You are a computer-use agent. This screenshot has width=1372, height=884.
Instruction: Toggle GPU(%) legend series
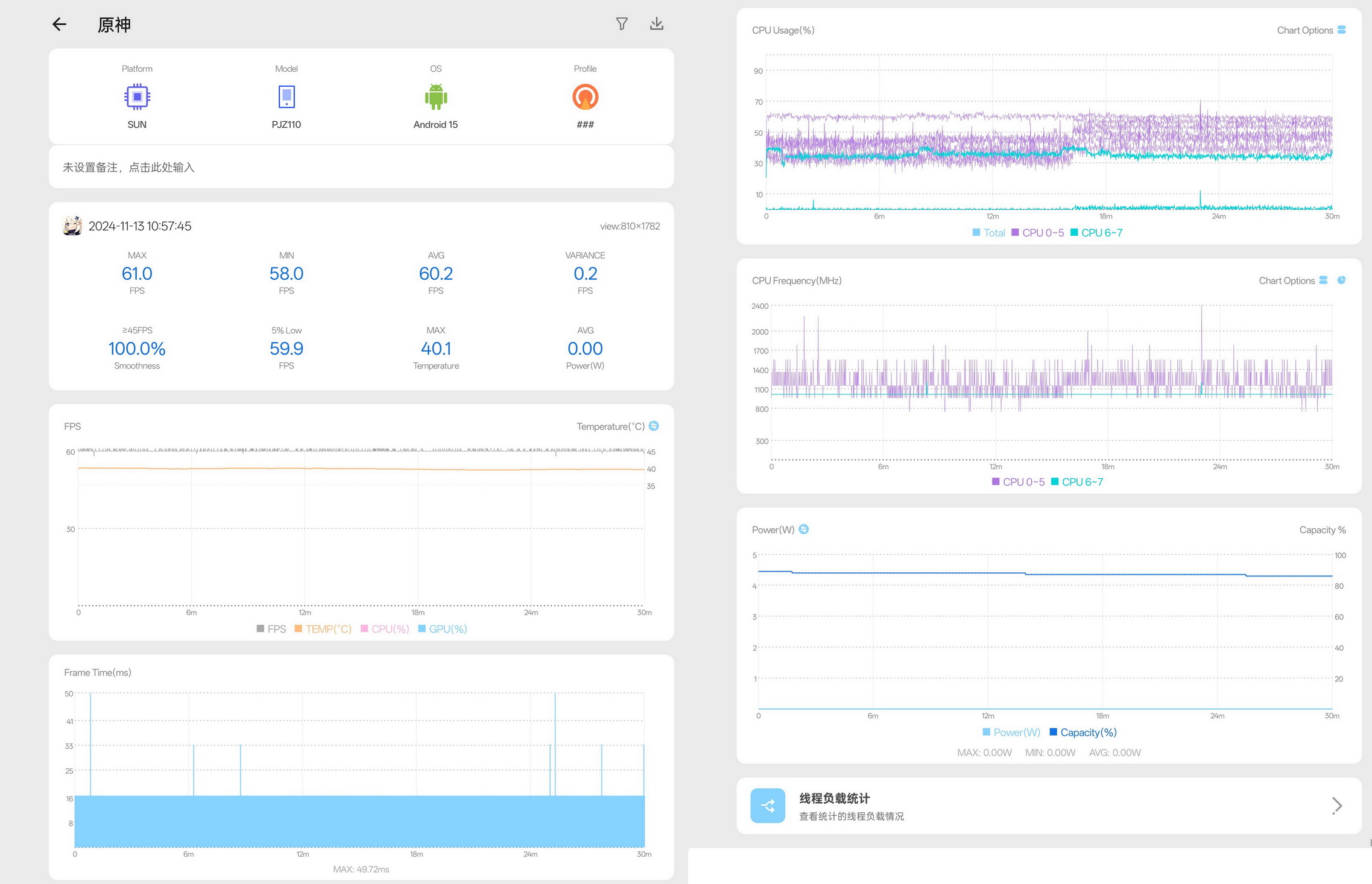pos(443,629)
